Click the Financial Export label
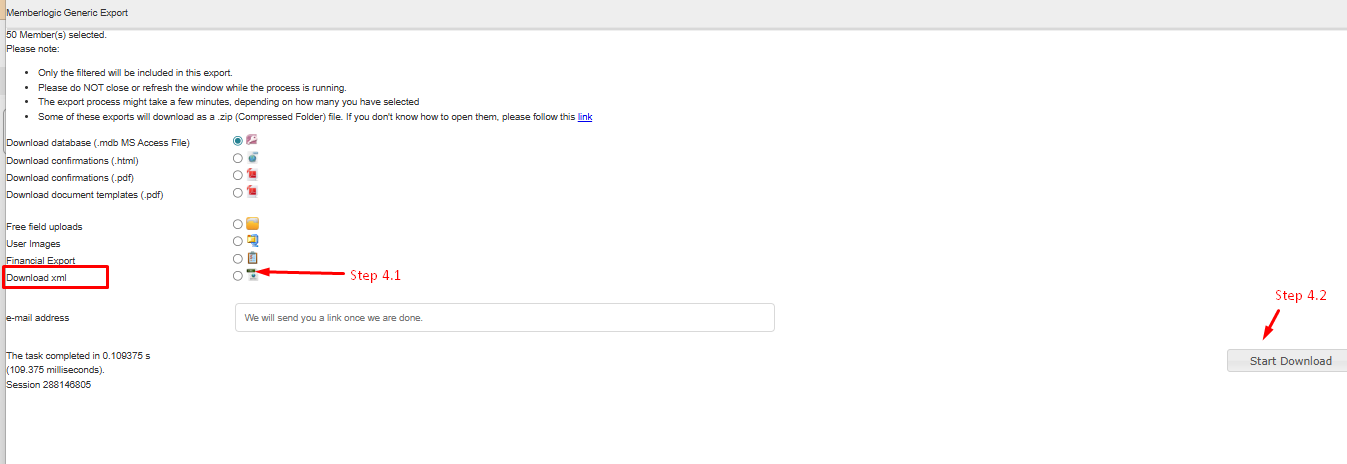The width and height of the screenshot is (1347, 464). (41, 261)
